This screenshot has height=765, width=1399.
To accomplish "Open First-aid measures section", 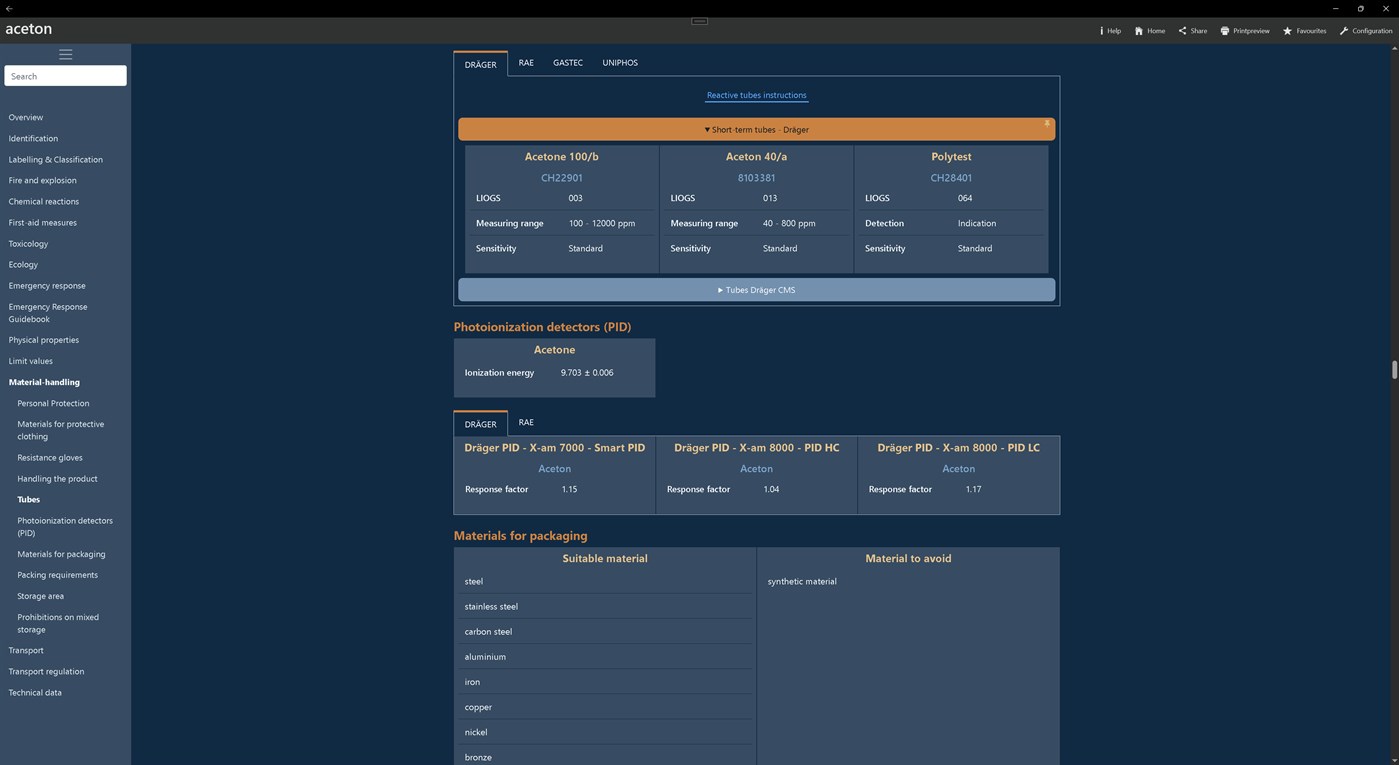I will click(43, 222).
